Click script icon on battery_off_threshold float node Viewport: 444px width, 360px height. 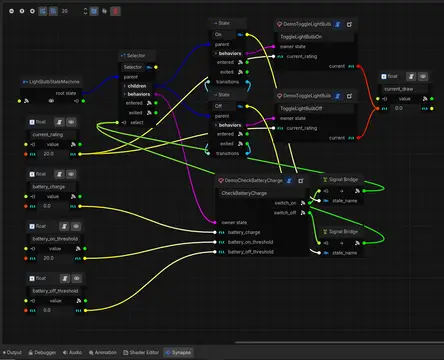[x=65, y=278]
